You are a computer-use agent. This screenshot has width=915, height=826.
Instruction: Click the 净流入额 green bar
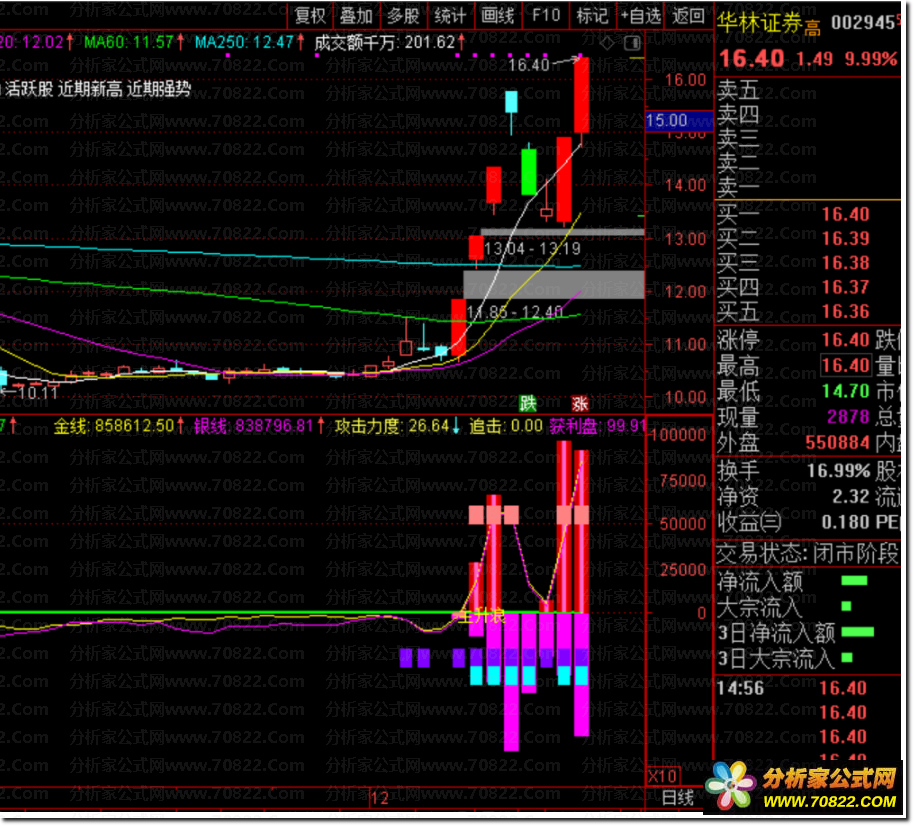click(x=854, y=581)
